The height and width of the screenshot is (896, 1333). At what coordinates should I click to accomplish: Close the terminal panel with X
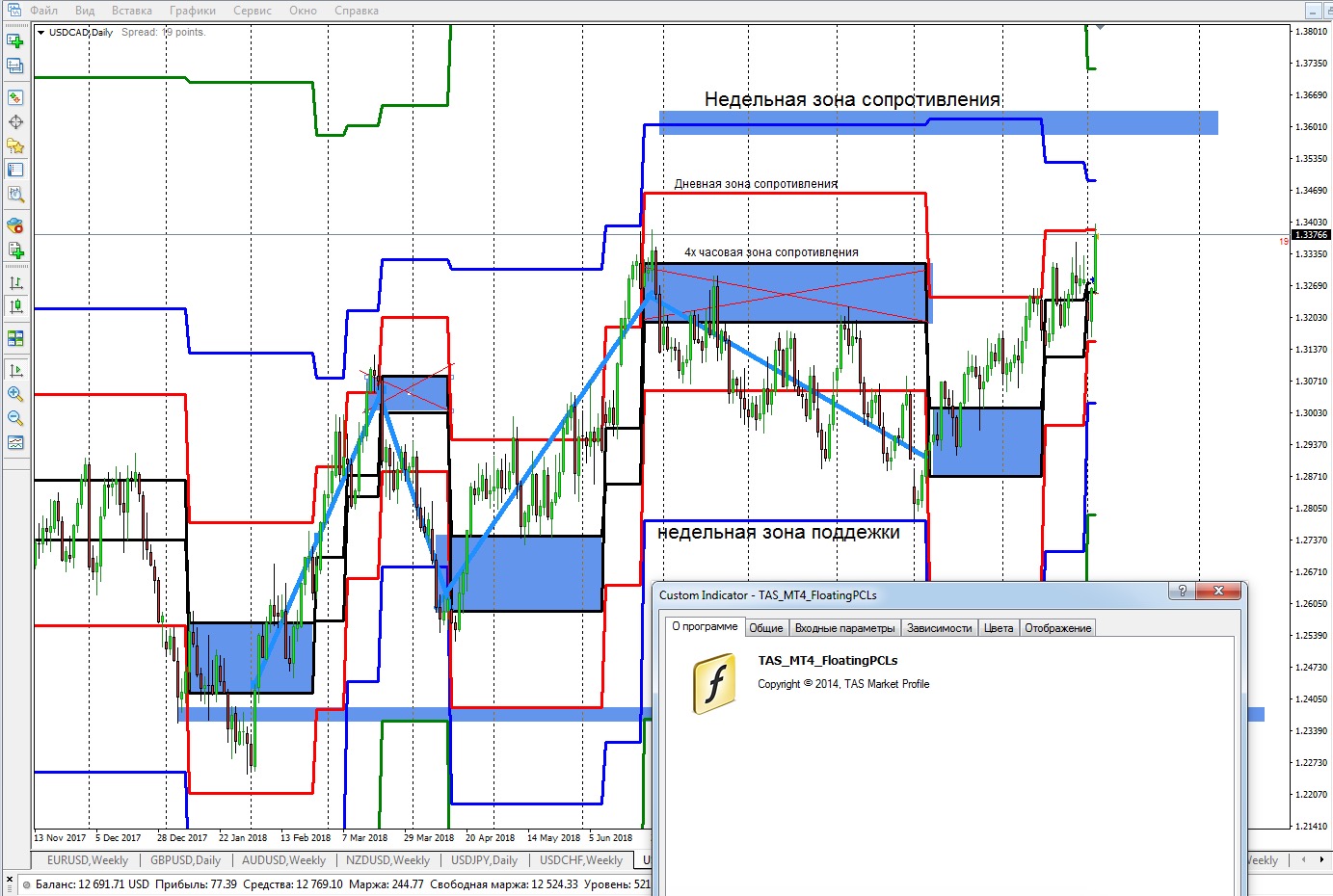(x=10, y=880)
